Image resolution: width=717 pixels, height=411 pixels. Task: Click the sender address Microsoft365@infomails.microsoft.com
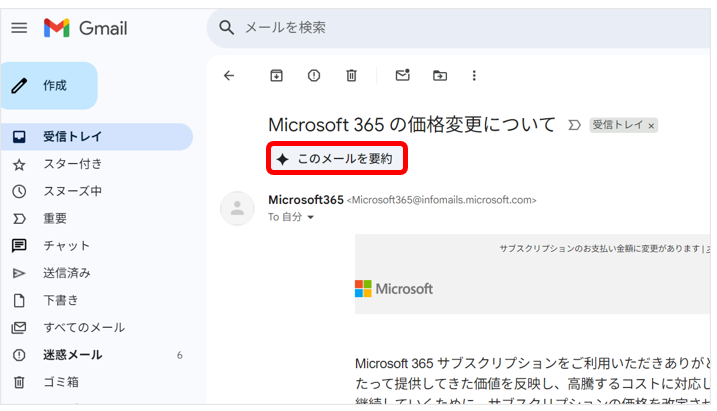pos(441,200)
